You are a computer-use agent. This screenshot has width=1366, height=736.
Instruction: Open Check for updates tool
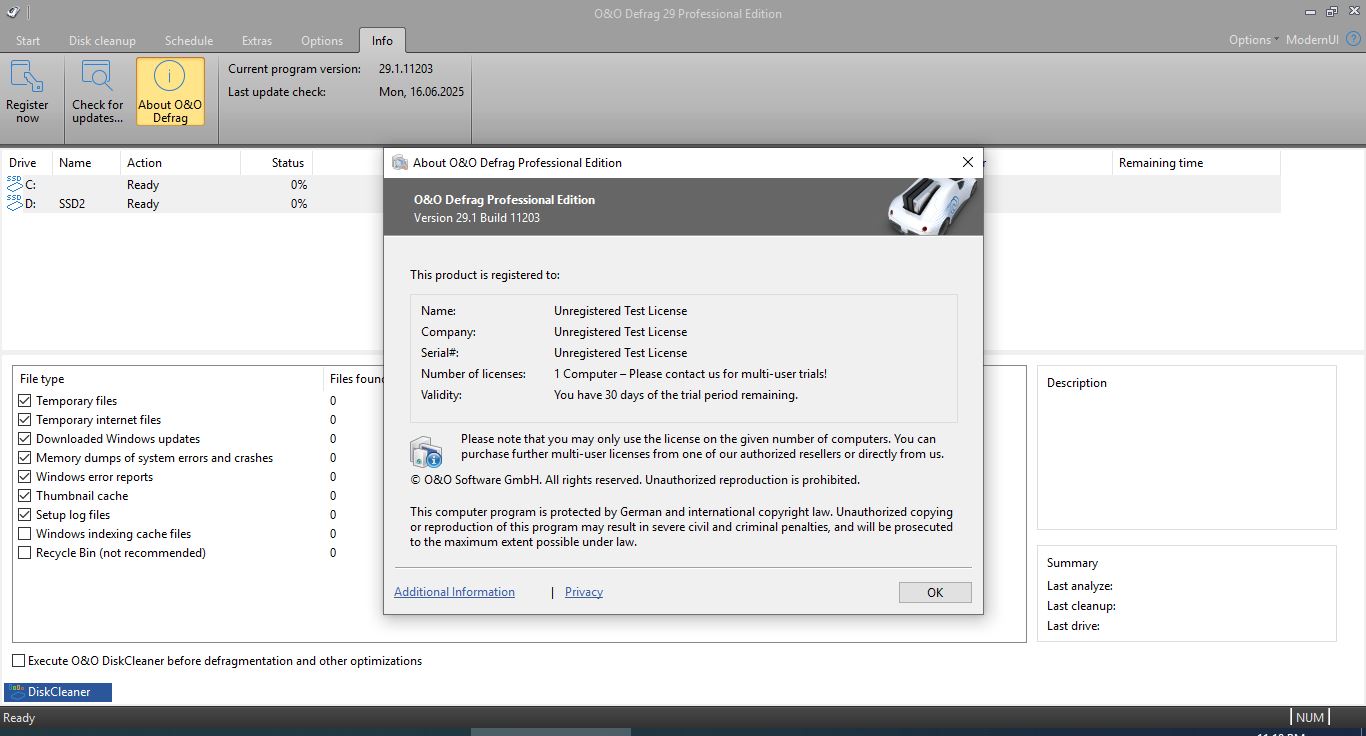click(97, 91)
